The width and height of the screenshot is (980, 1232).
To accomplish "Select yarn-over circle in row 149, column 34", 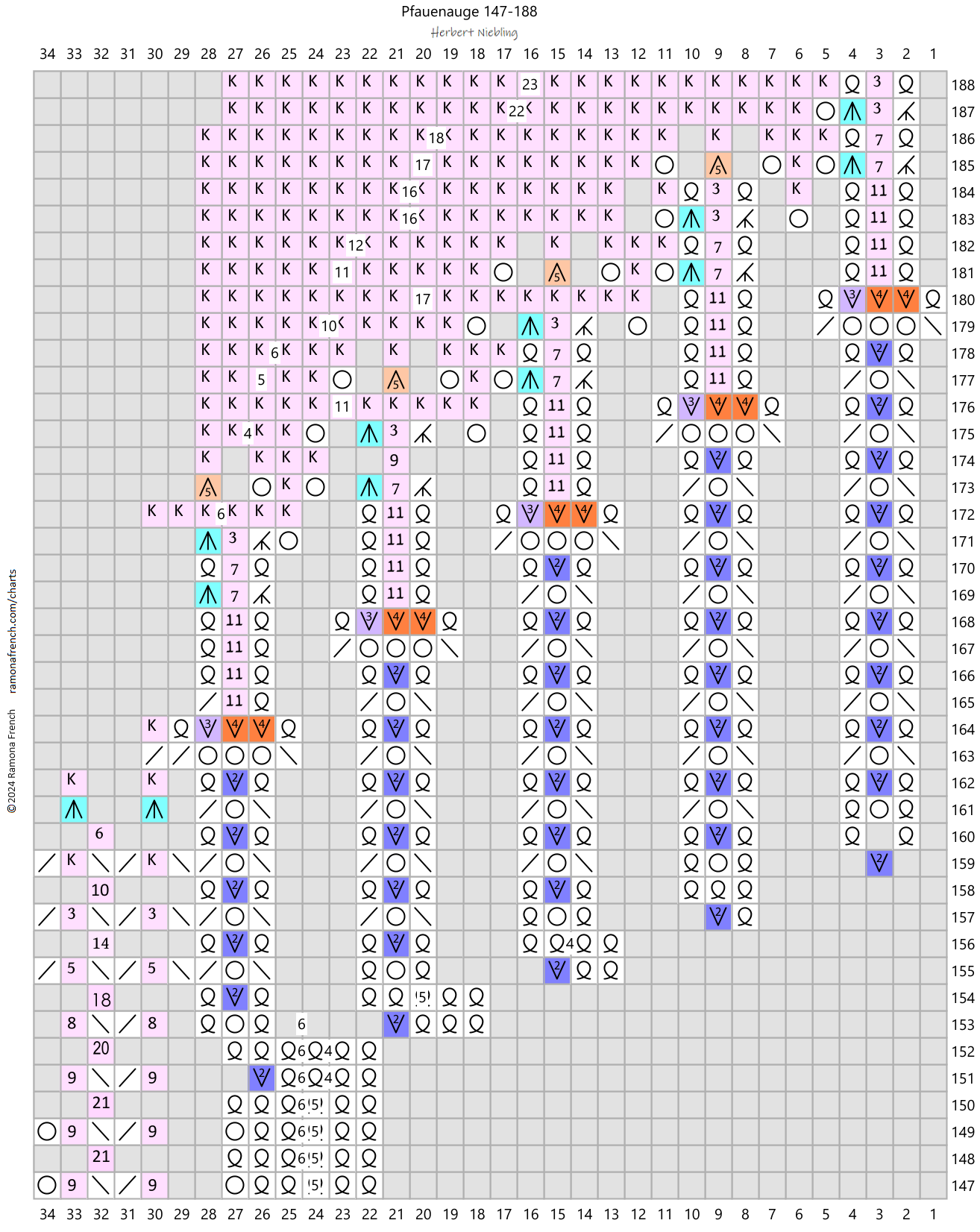I will point(47,1131).
